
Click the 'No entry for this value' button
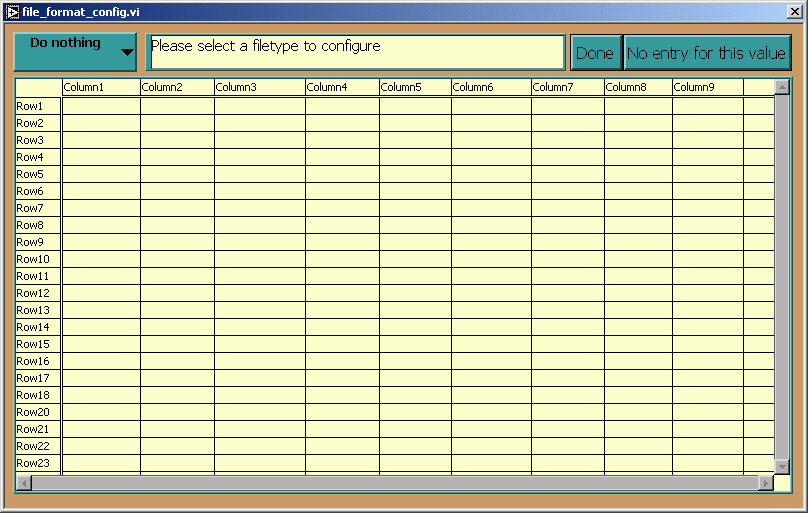coord(707,53)
